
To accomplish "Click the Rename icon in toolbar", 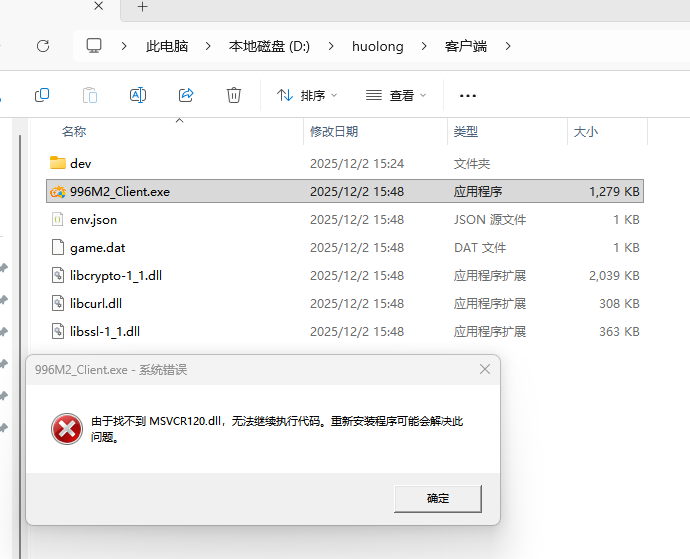I will tap(138, 95).
